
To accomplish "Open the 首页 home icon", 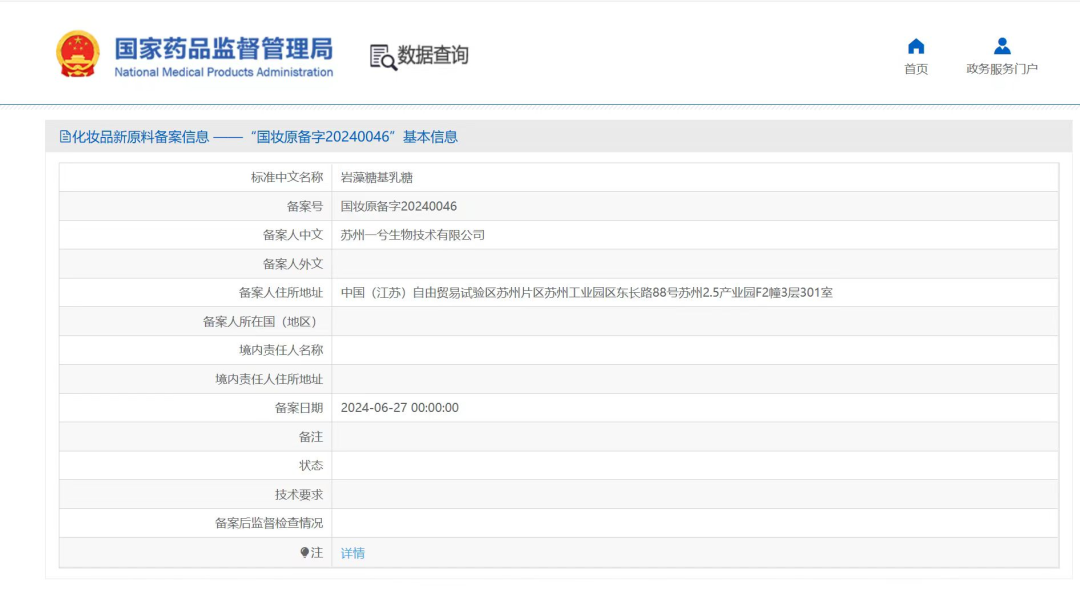I will [915, 46].
